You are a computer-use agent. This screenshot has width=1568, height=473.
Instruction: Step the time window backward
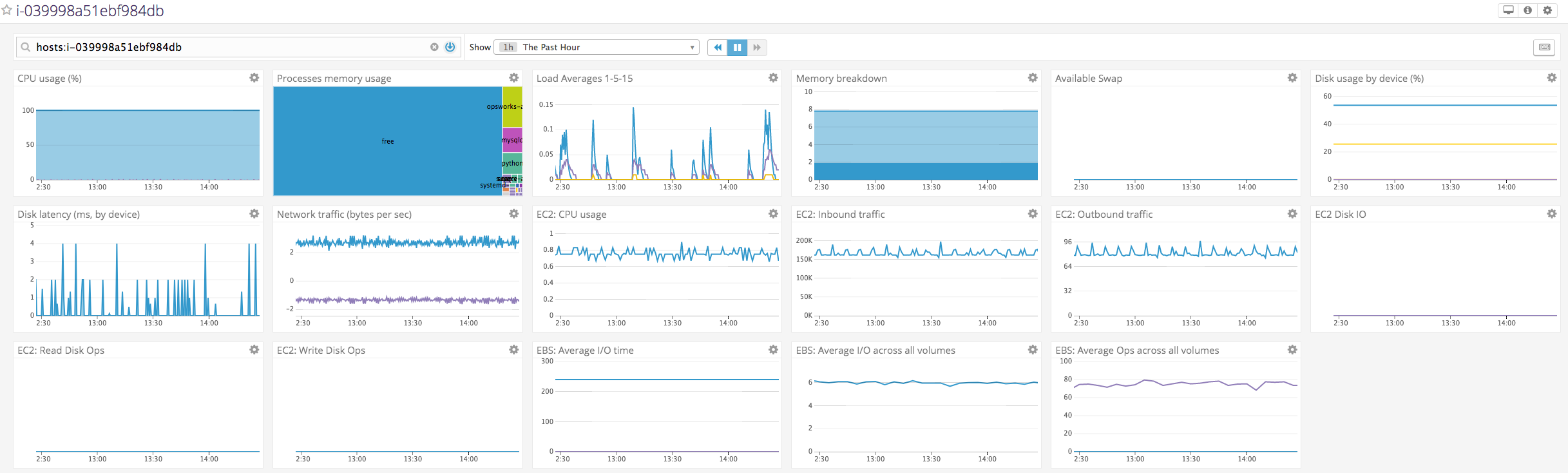(717, 47)
